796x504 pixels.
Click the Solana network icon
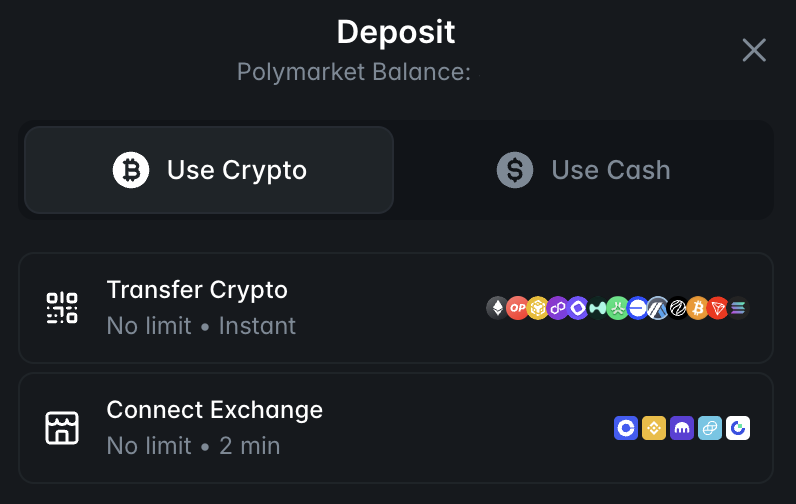click(738, 308)
